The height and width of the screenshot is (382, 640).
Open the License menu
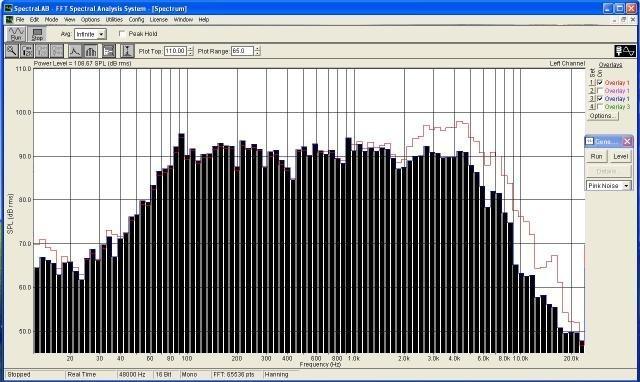(x=158, y=20)
